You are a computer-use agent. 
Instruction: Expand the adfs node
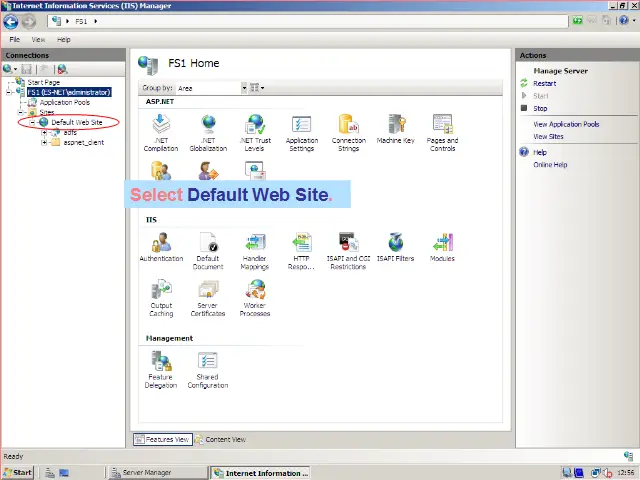click(44, 132)
